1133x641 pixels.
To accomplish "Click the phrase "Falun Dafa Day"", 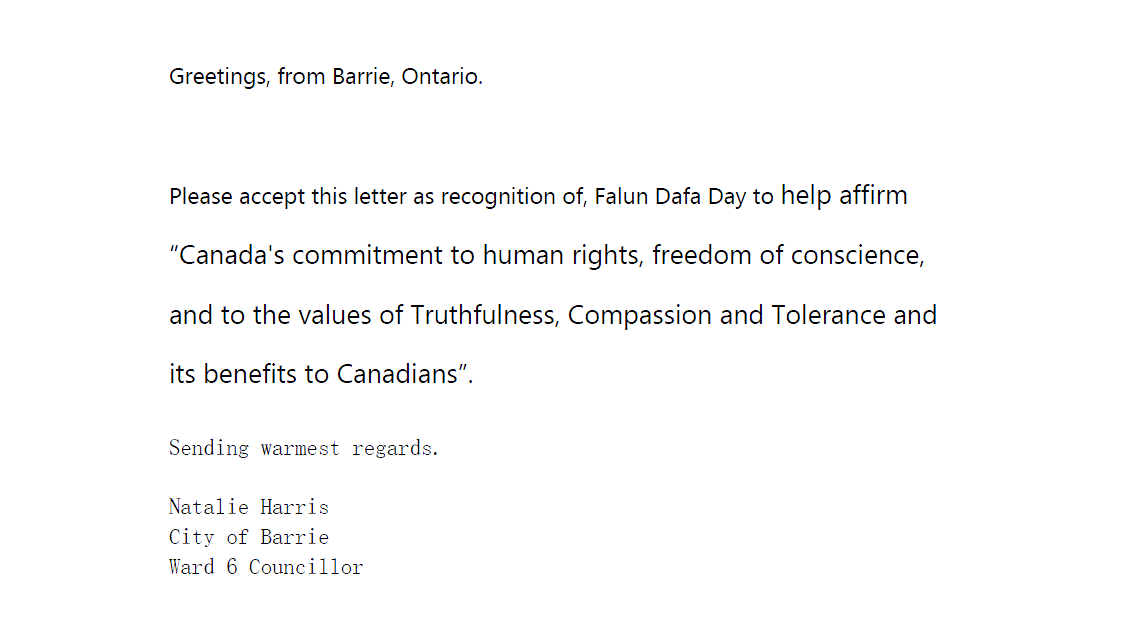I will coord(669,197).
